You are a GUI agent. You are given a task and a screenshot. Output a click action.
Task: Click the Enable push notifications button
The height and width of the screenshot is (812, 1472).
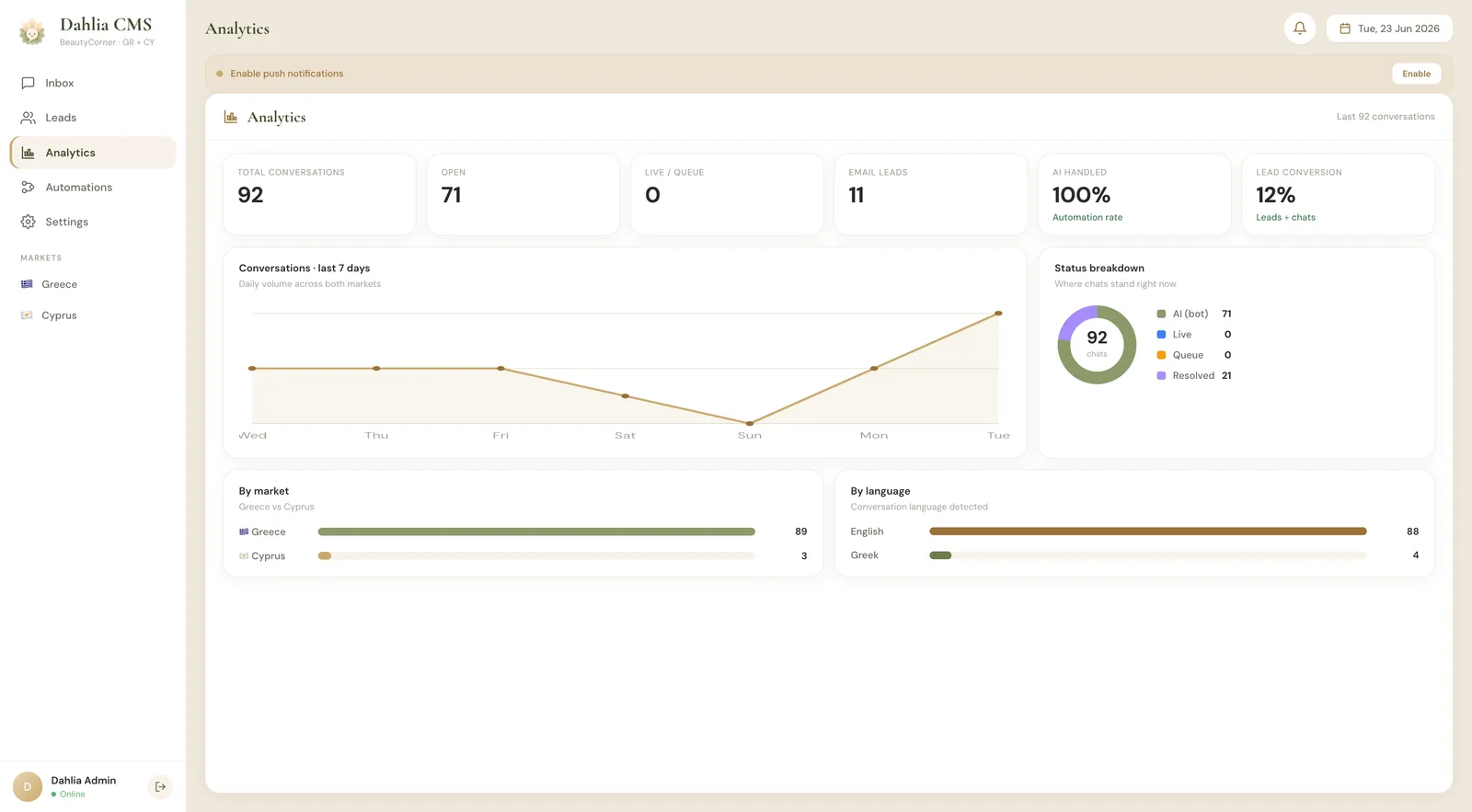pyautogui.click(x=1417, y=74)
